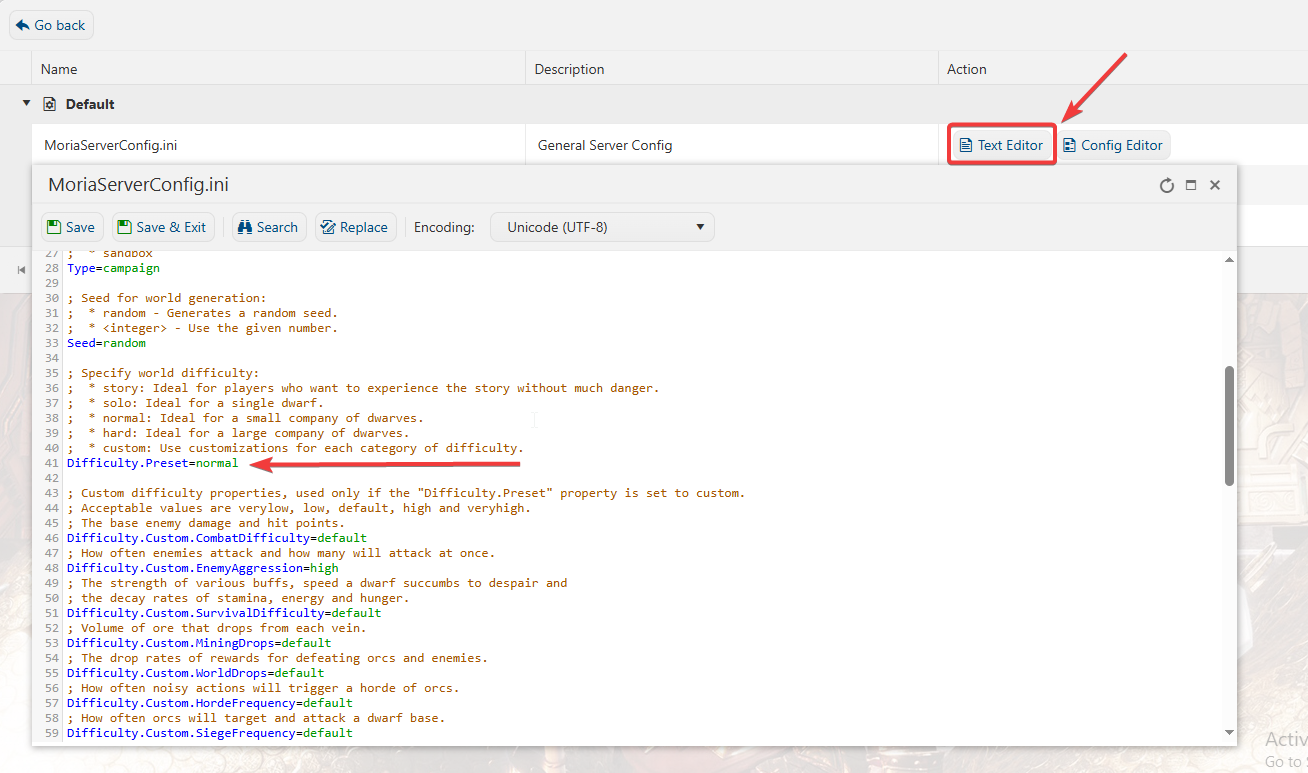The width and height of the screenshot is (1308, 773).
Task: Click the Config Editor form icon
Action: point(1069,145)
